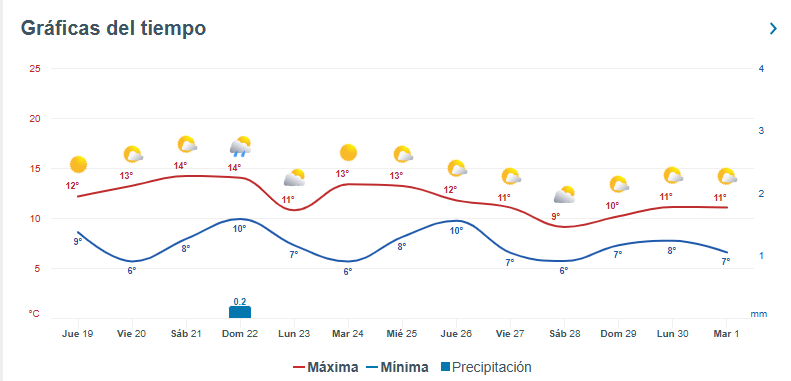Click the partly cloudy icon for Vie 20
The image size is (791, 381).
(x=133, y=154)
